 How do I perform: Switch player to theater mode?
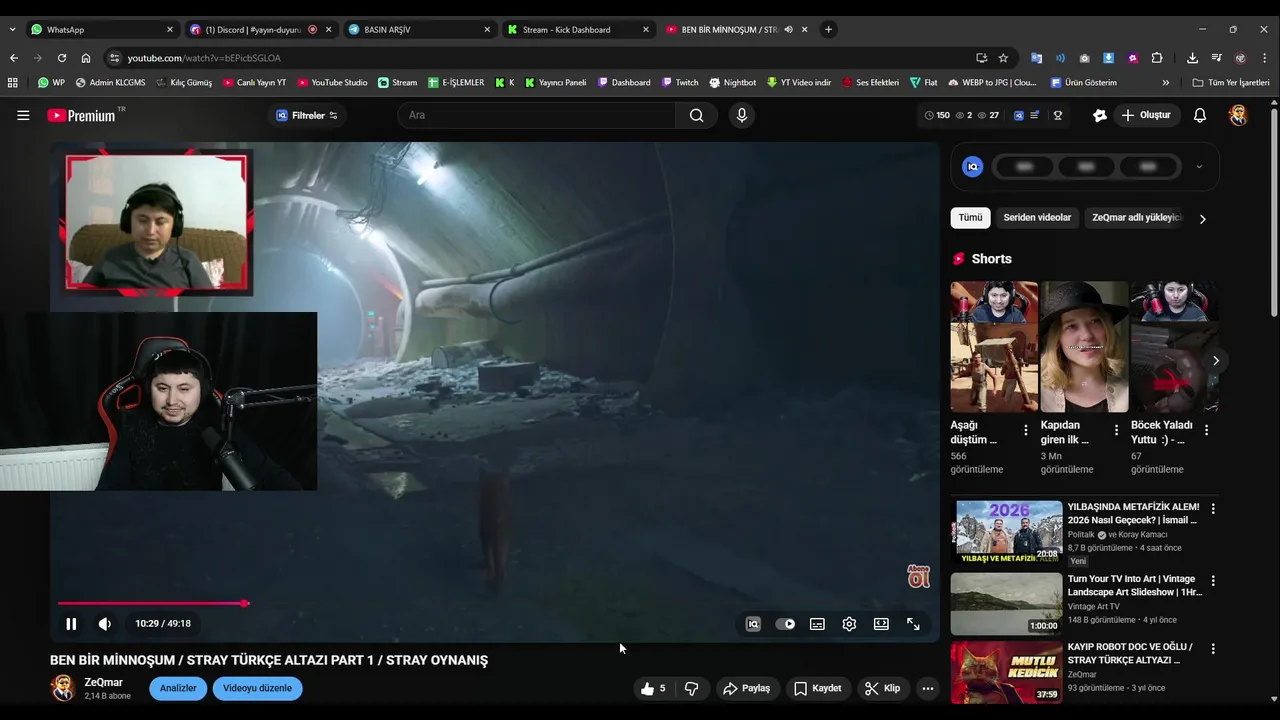[x=881, y=624]
